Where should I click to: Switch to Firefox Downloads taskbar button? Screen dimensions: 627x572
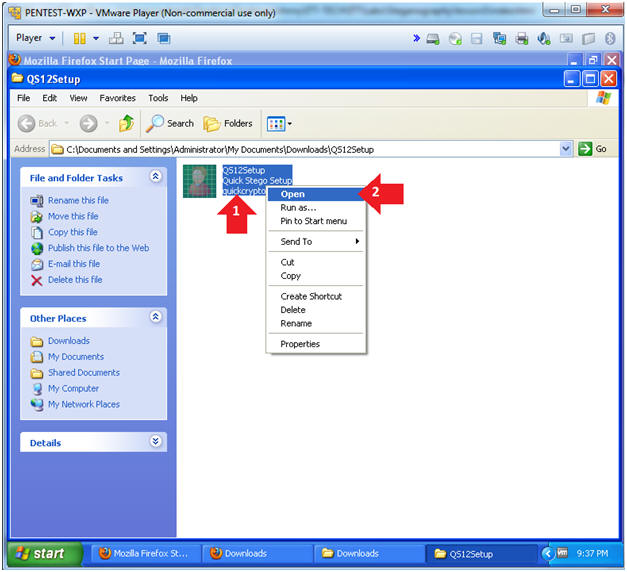tap(257, 554)
